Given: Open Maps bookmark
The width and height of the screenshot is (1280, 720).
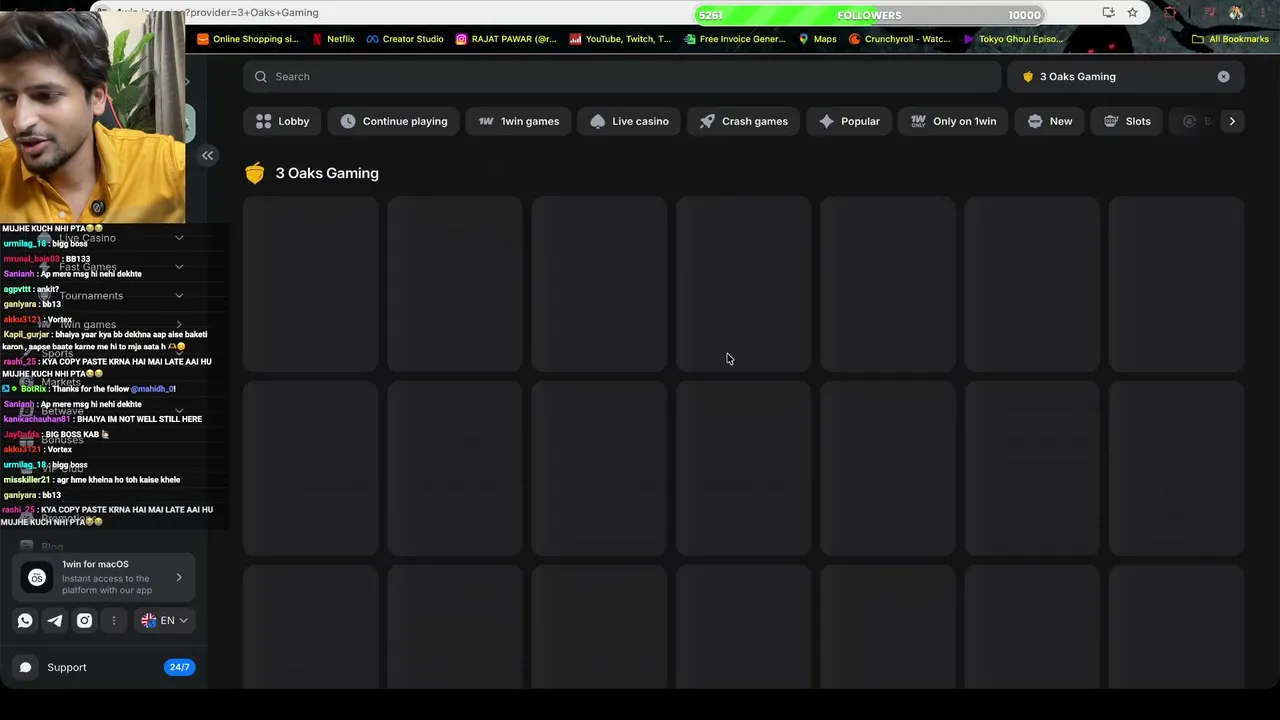Looking at the screenshot, I should pyautogui.click(x=817, y=39).
